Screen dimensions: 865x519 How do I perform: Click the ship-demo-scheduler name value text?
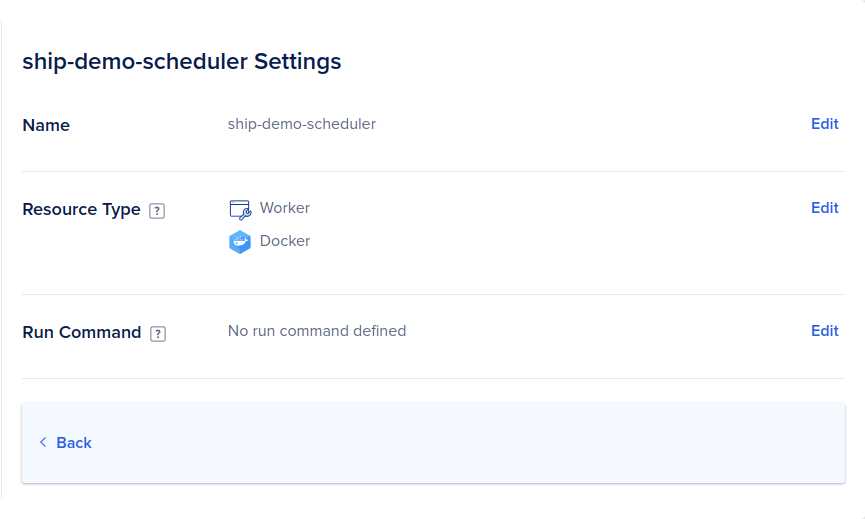[302, 124]
